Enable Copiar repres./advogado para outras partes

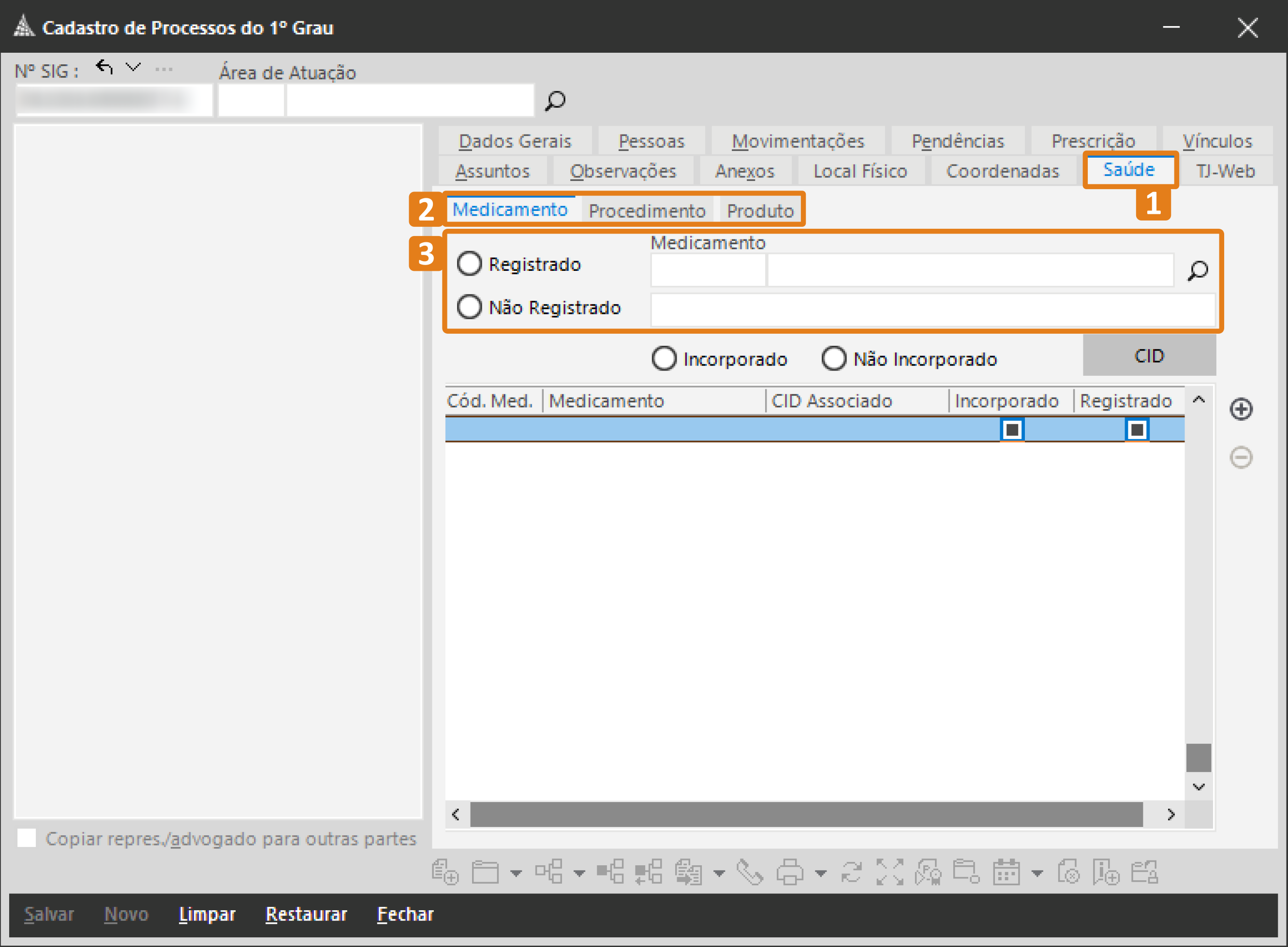coord(27,838)
